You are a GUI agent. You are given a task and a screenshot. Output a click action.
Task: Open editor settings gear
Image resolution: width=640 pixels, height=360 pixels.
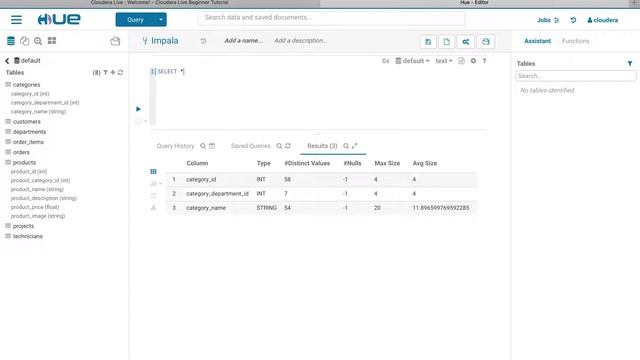point(473,61)
